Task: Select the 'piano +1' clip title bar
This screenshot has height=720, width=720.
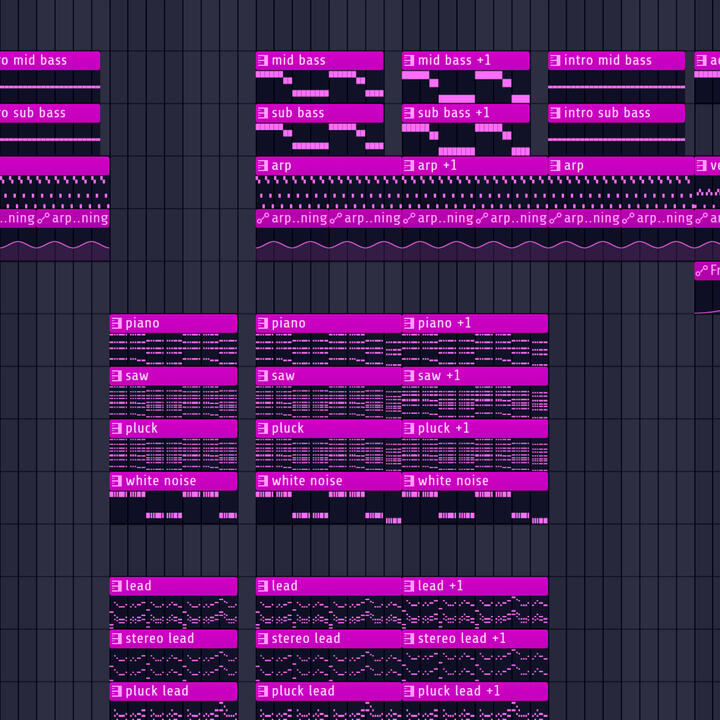Action: coord(480,324)
